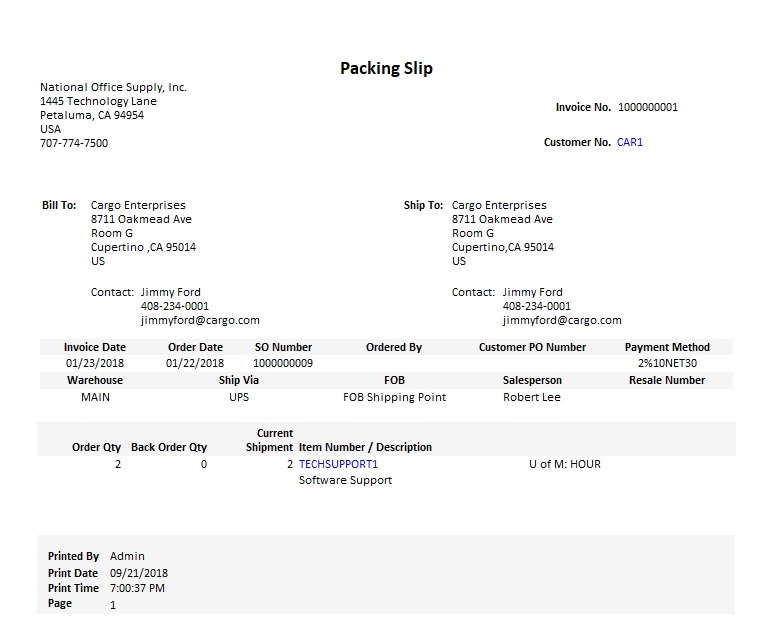The image size is (765, 617).
Task: Select salesperson Robert Lee
Action: click(x=532, y=397)
